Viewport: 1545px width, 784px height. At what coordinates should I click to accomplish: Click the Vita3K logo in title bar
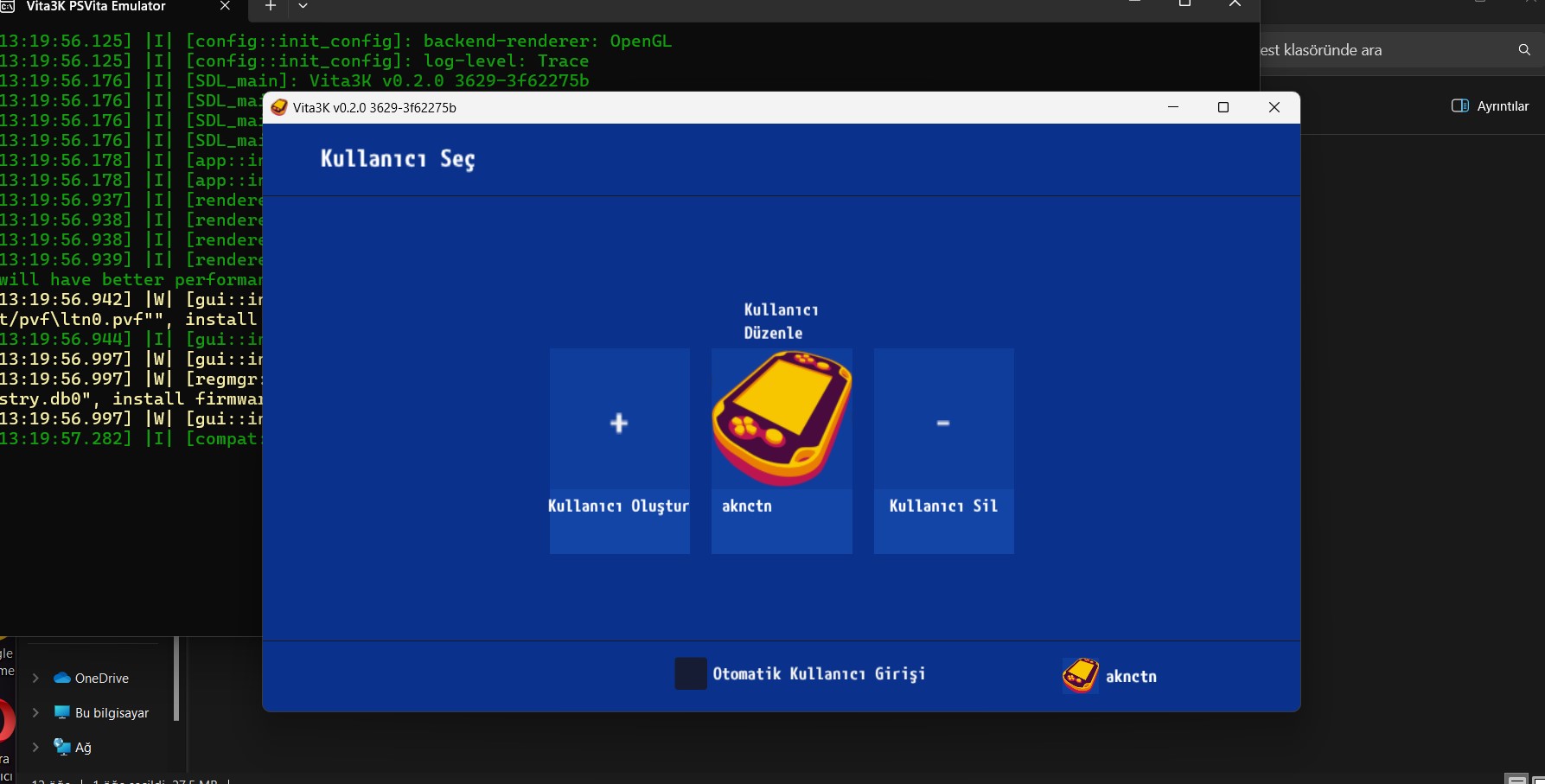pos(279,107)
